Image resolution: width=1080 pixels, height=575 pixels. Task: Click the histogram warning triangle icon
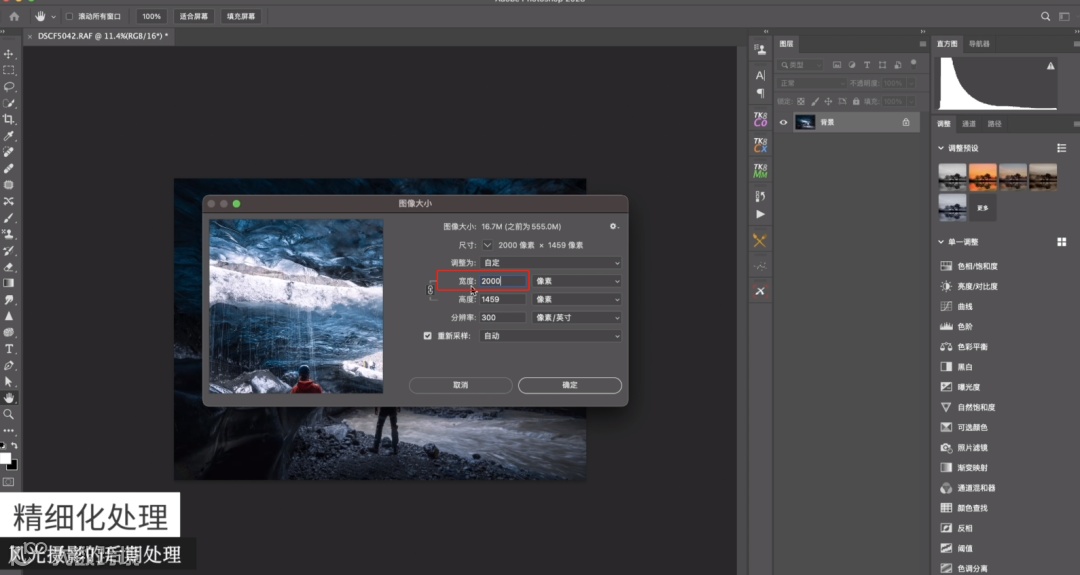tap(1050, 66)
